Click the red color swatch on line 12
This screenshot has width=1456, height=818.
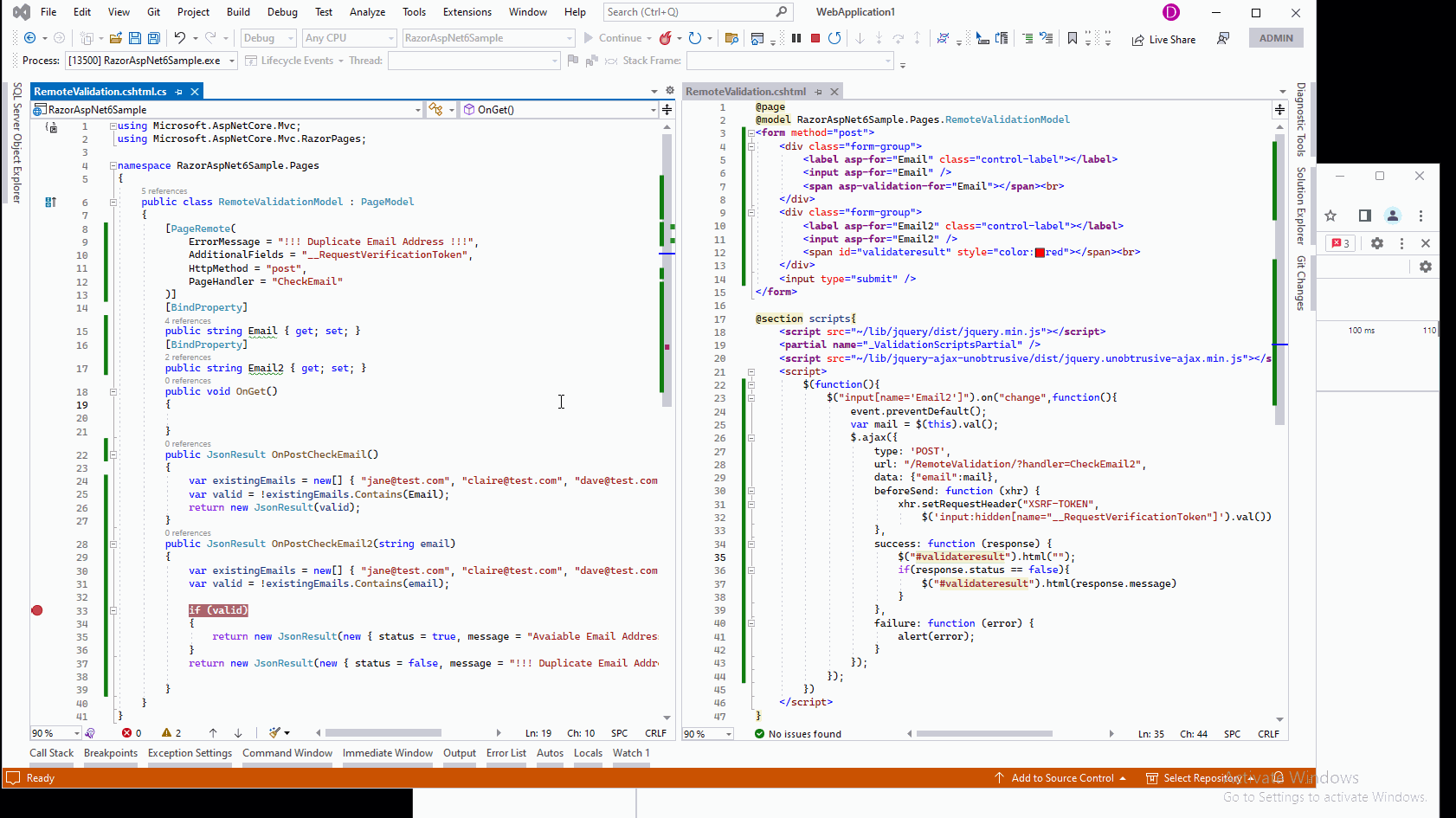pyautogui.click(x=1040, y=253)
